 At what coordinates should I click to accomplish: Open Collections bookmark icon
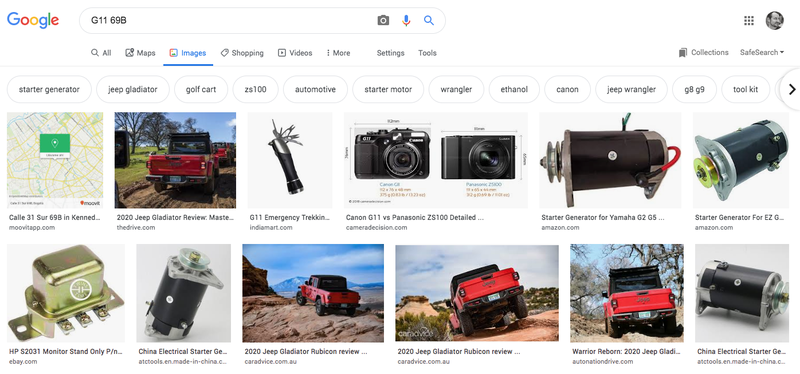[x=683, y=53]
